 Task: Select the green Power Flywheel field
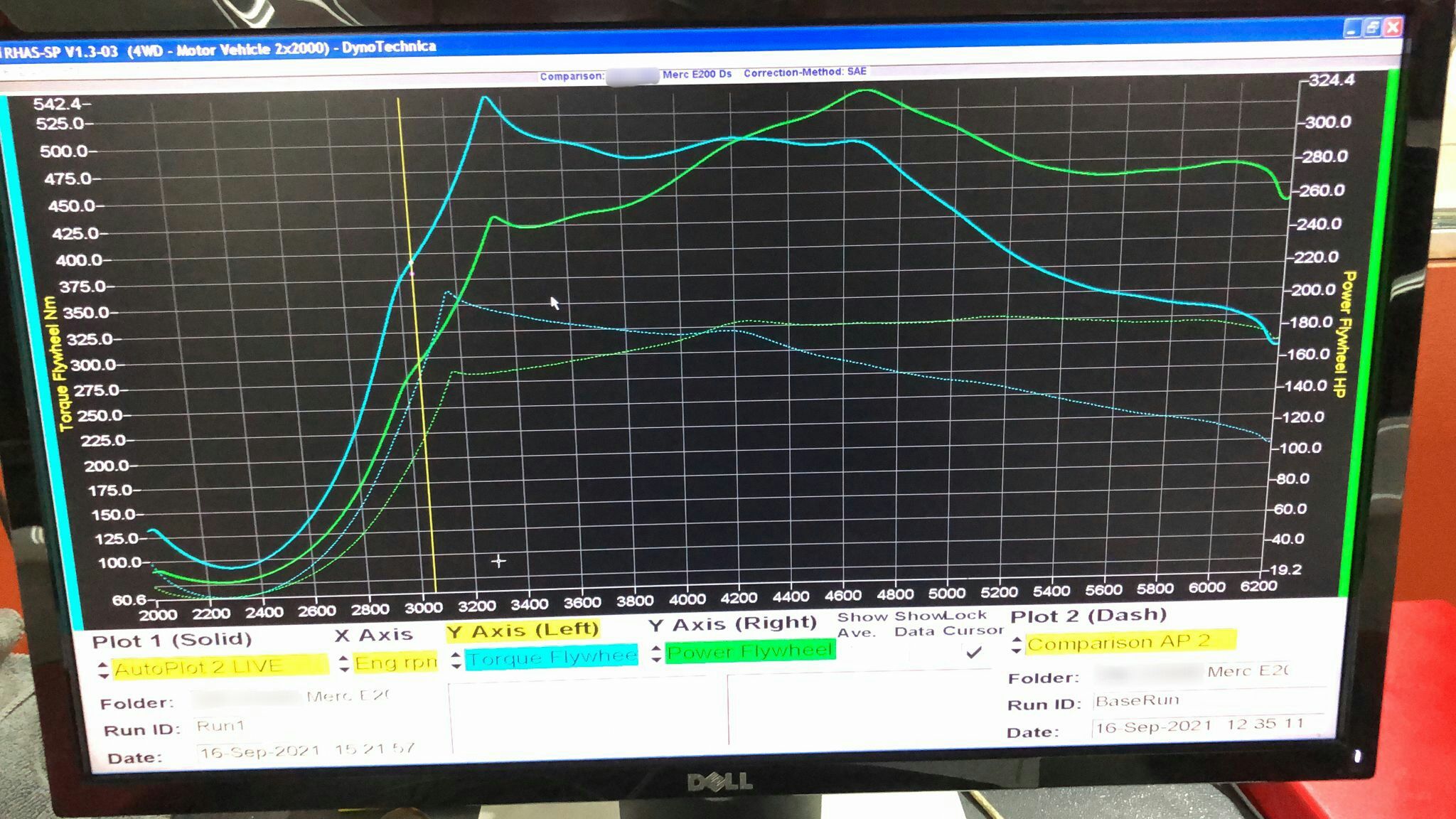tap(750, 651)
